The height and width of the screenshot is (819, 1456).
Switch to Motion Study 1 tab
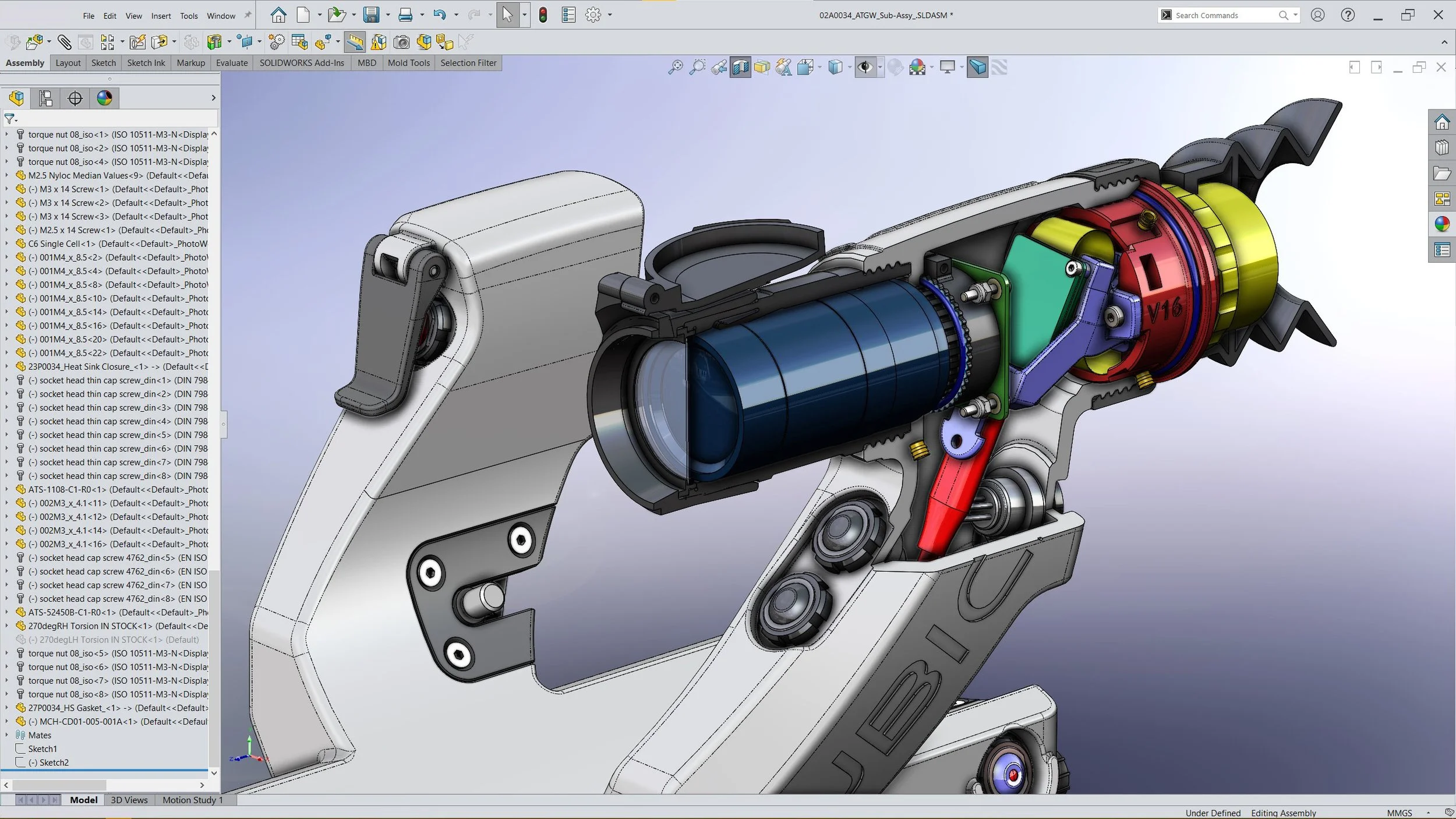tap(192, 800)
